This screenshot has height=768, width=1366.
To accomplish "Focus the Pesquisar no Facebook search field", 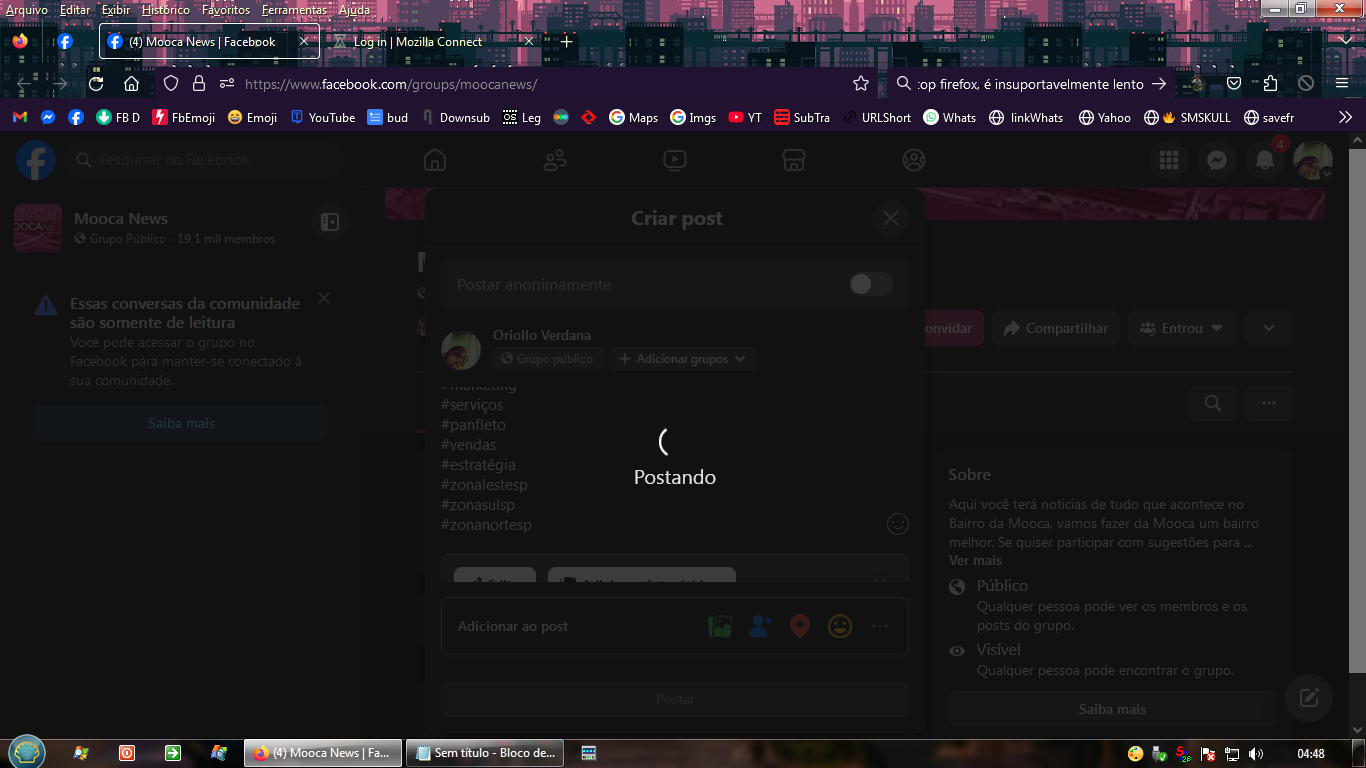I will coord(204,160).
